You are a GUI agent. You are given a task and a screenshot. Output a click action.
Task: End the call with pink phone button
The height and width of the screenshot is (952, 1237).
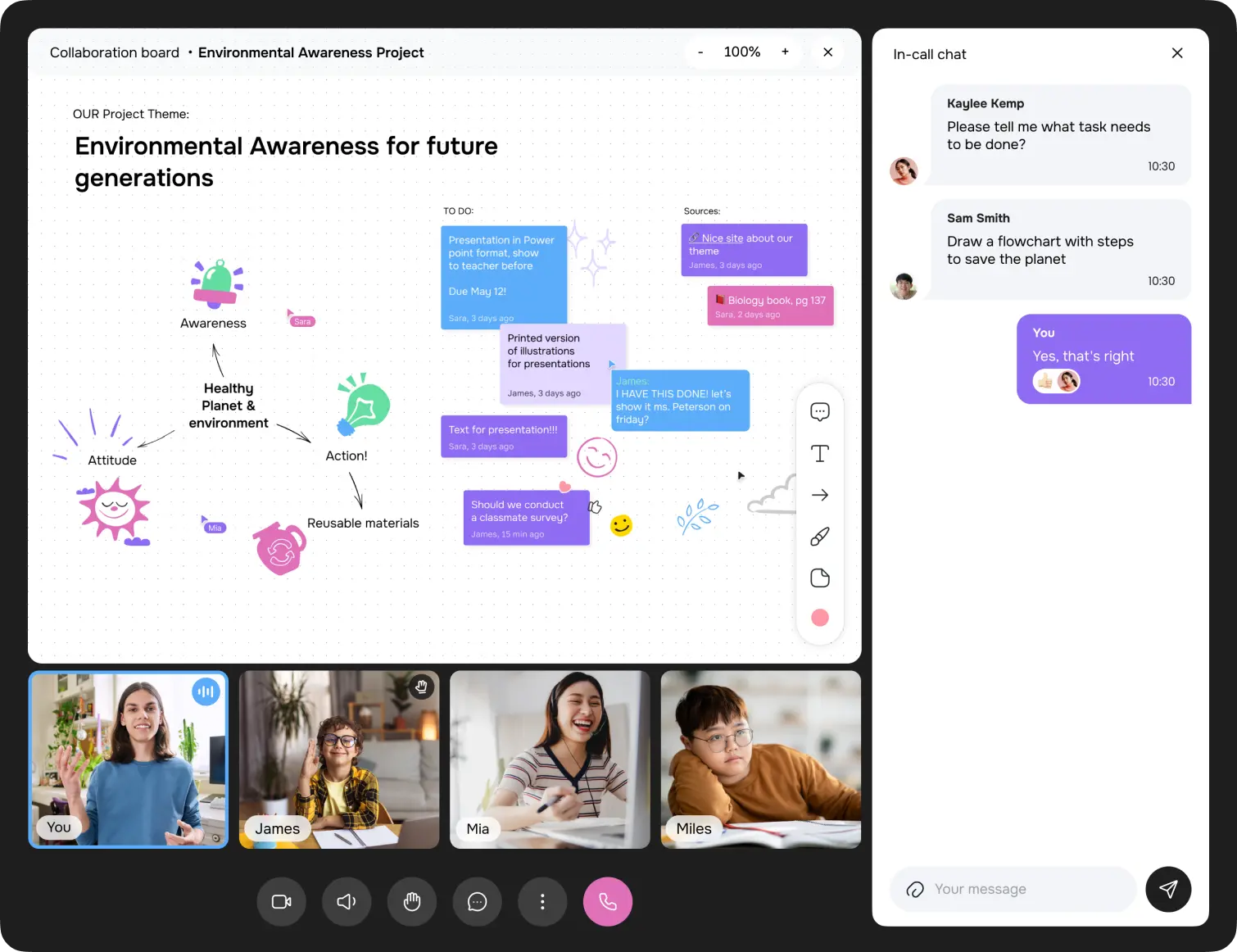pyautogui.click(x=607, y=901)
